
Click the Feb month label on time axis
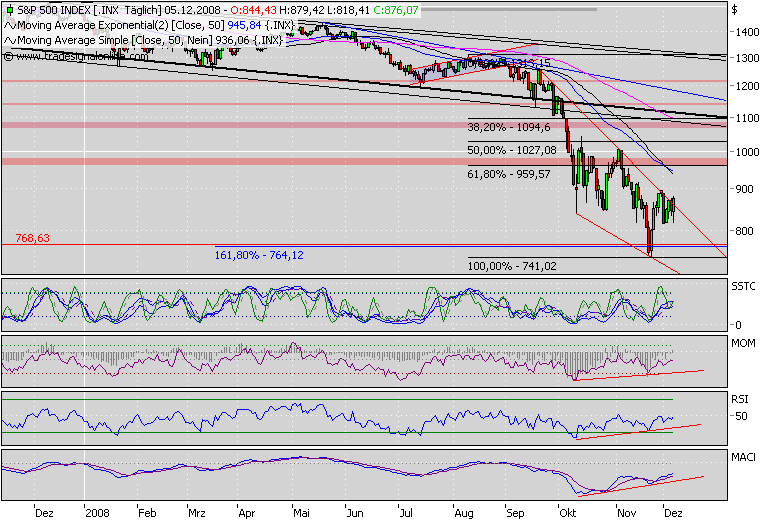(147, 513)
